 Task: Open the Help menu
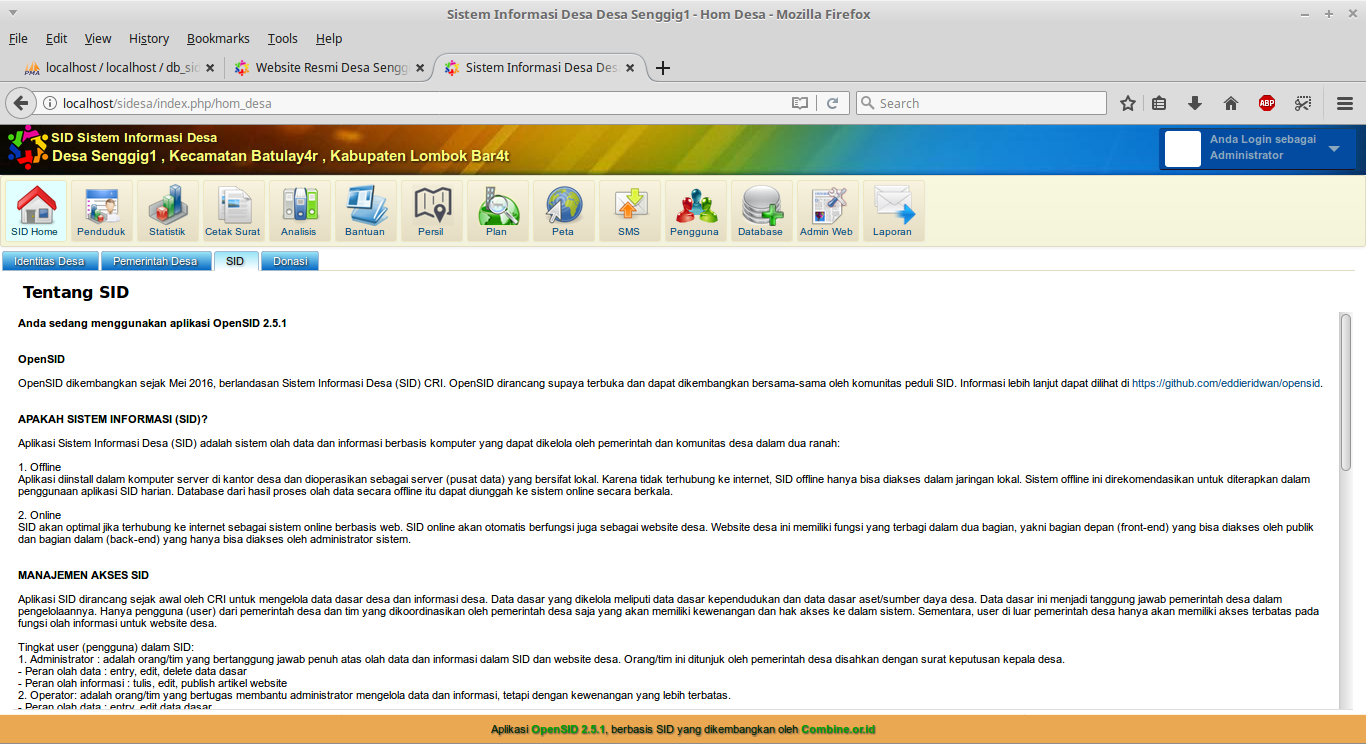(x=329, y=38)
